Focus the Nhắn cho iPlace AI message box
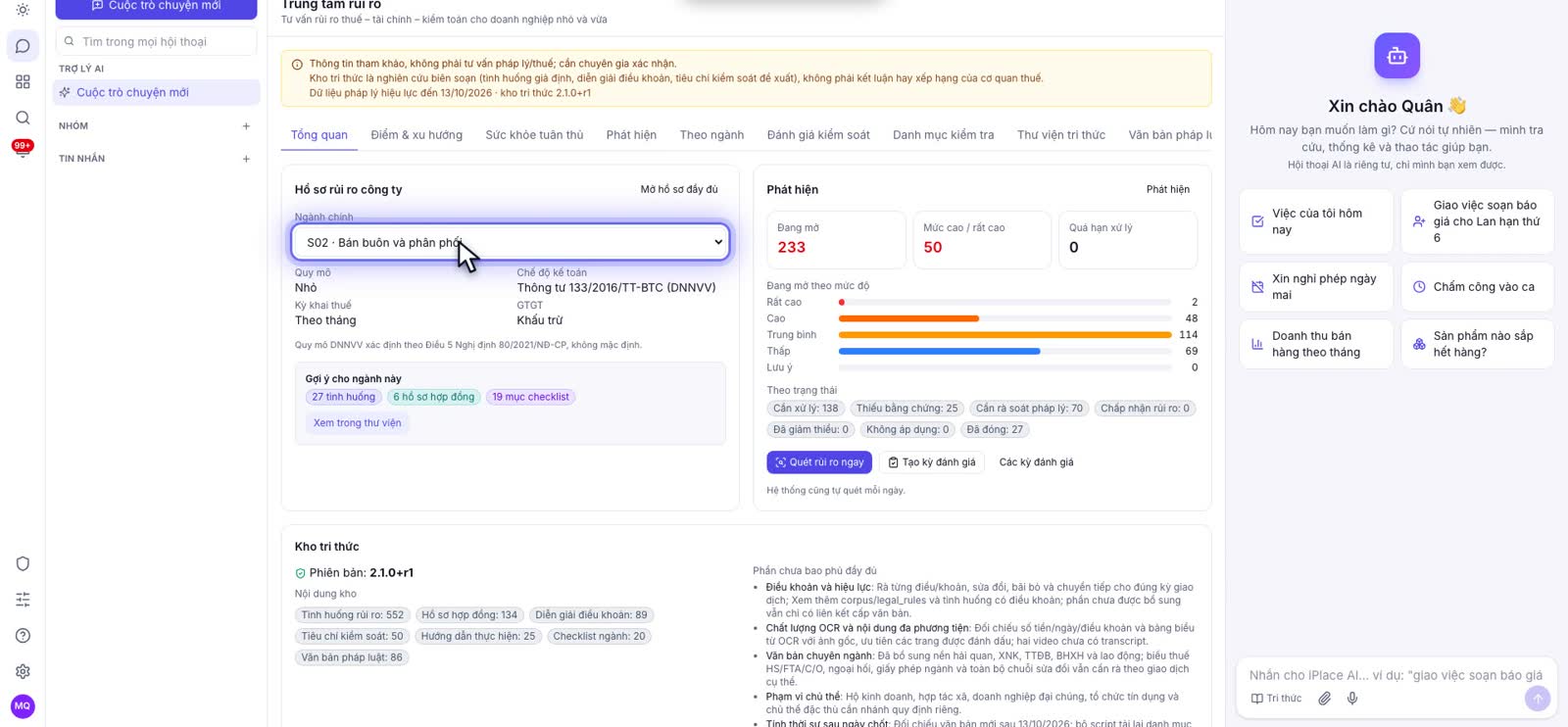 point(1396,675)
